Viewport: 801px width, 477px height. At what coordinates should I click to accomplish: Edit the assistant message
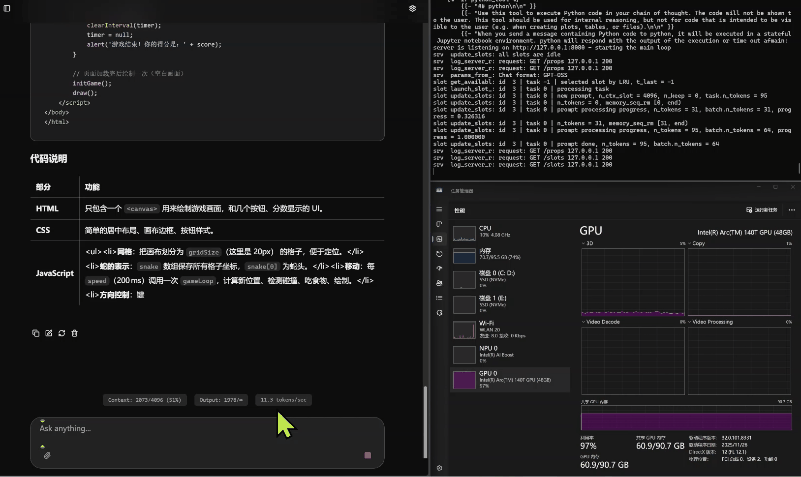click(49, 333)
